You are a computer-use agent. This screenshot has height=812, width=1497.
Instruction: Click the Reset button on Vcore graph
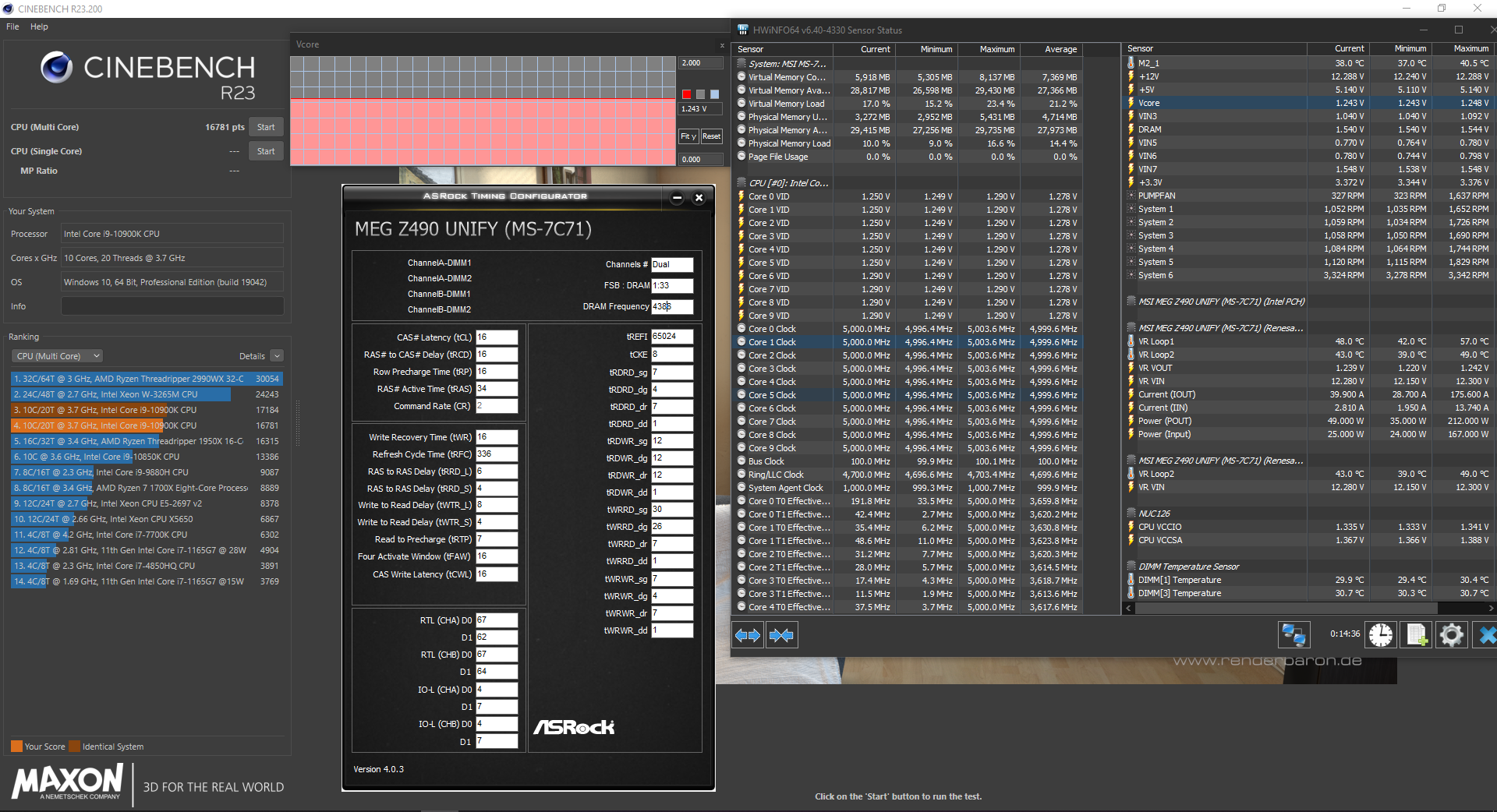click(711, 136)
